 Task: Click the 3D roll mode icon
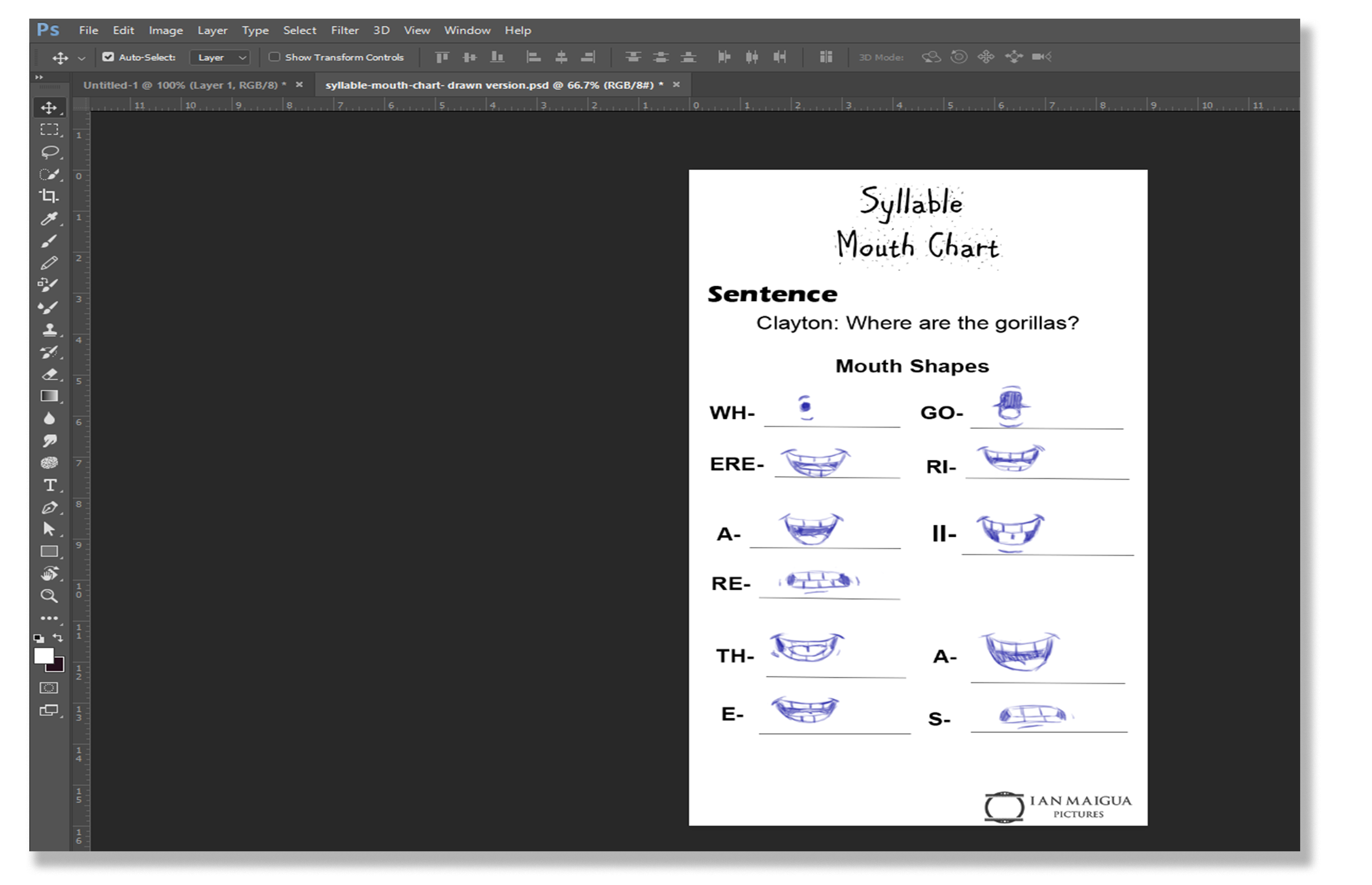pos(958,57)
